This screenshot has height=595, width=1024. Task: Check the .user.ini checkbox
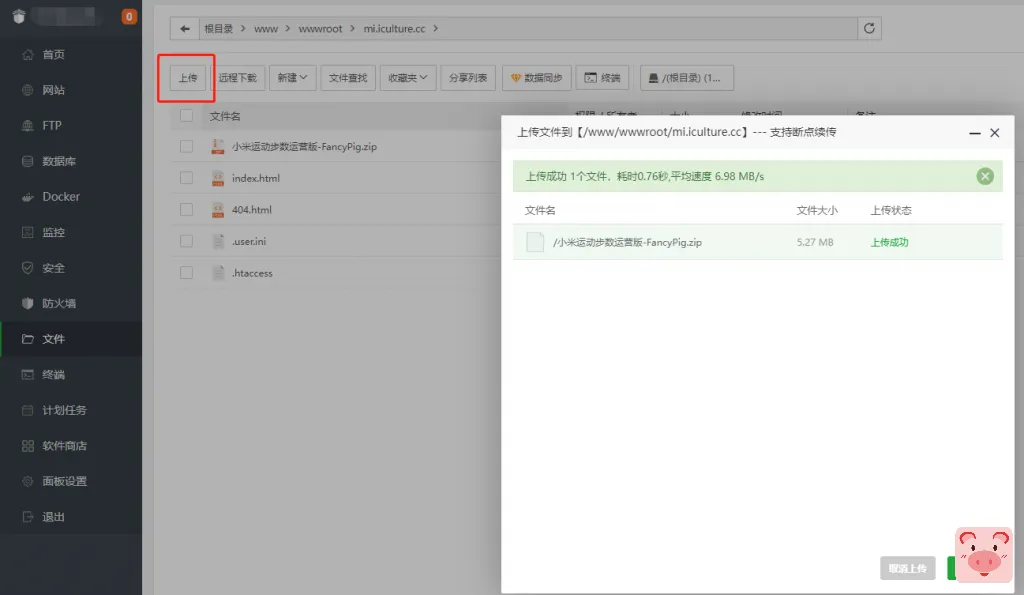point(186,241)
